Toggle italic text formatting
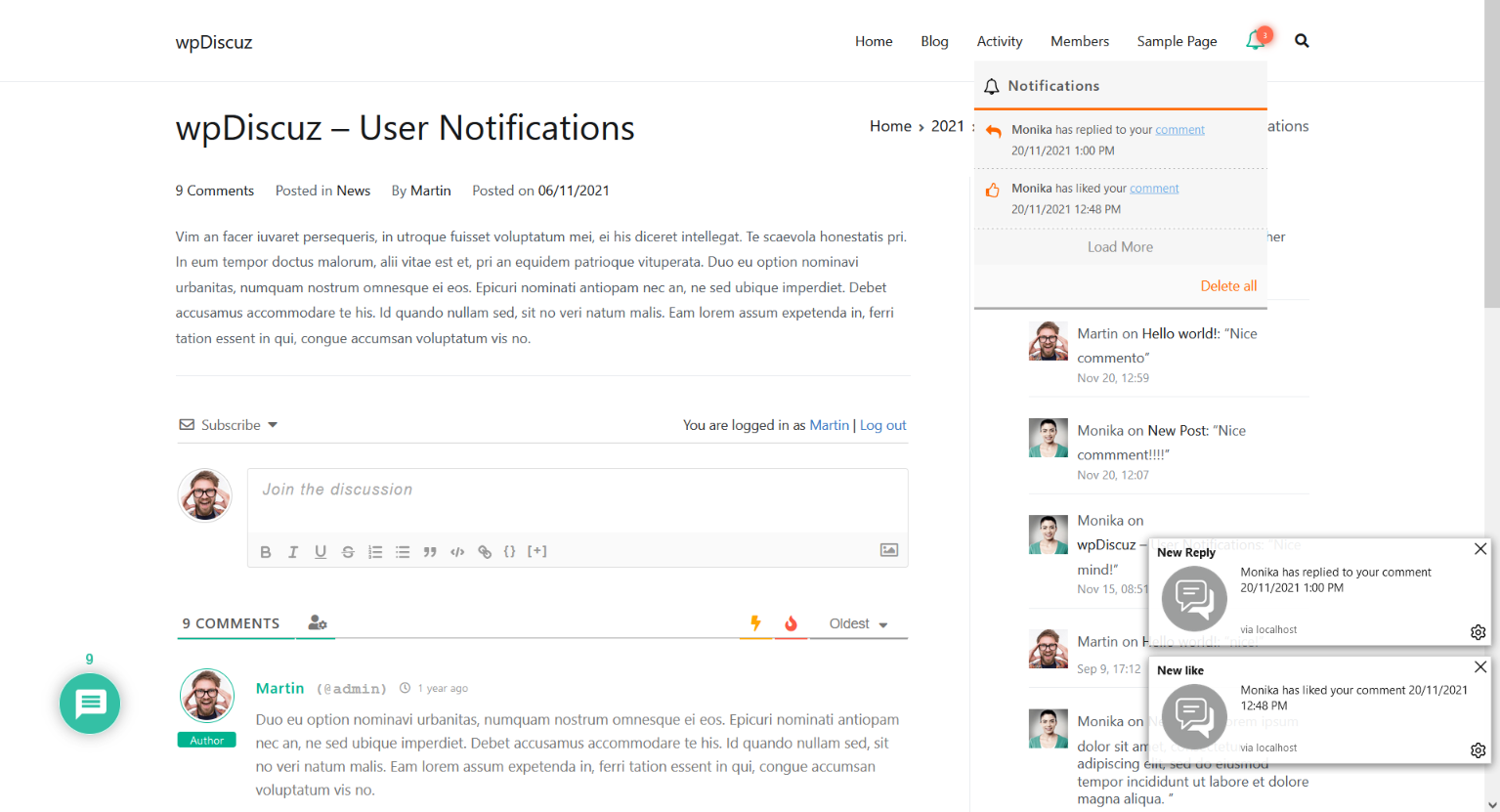Screen dimensions: 1500x812 pyautogui.click(x=293, y=552)
